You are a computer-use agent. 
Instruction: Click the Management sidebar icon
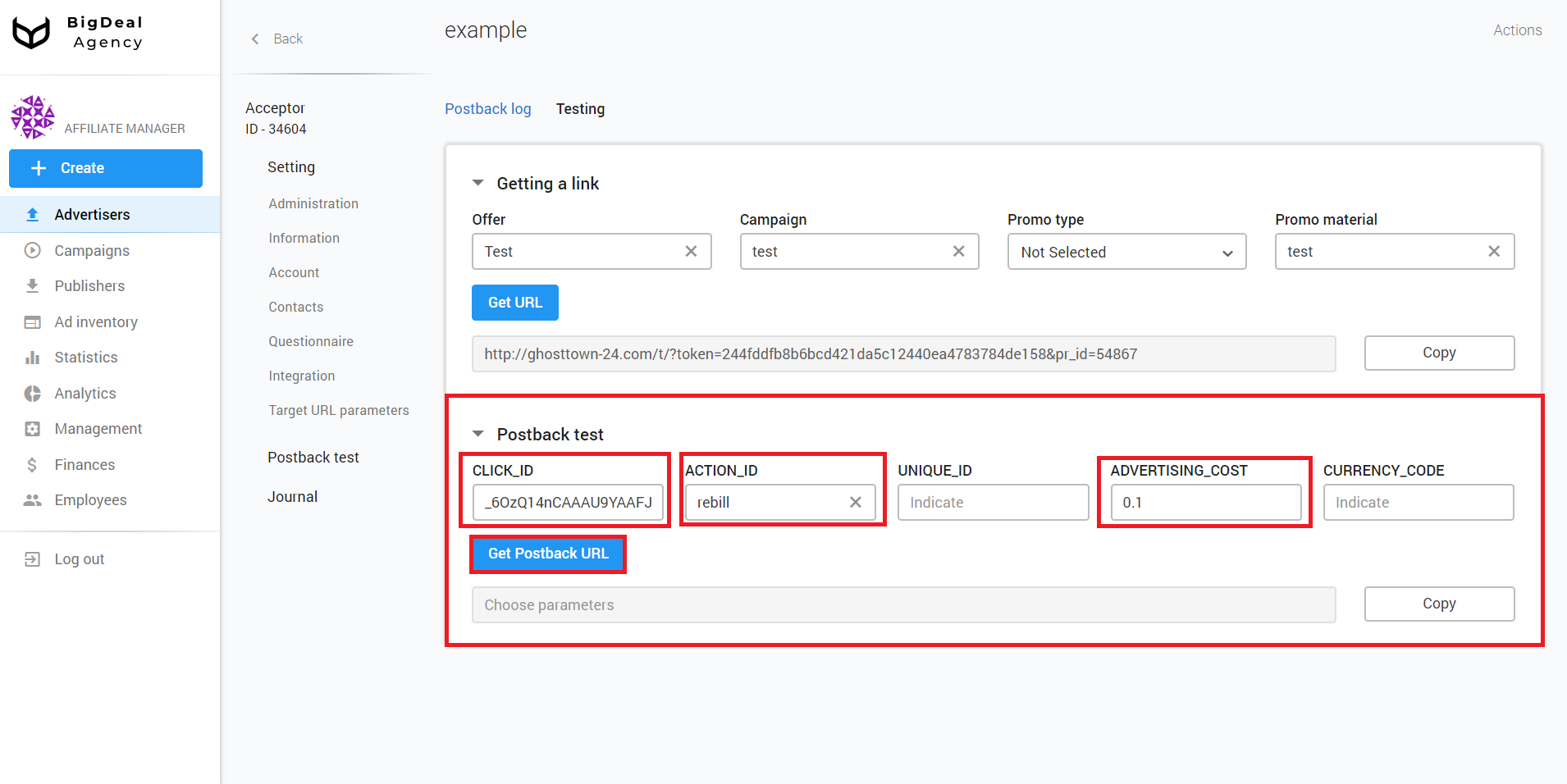[32, 428]
